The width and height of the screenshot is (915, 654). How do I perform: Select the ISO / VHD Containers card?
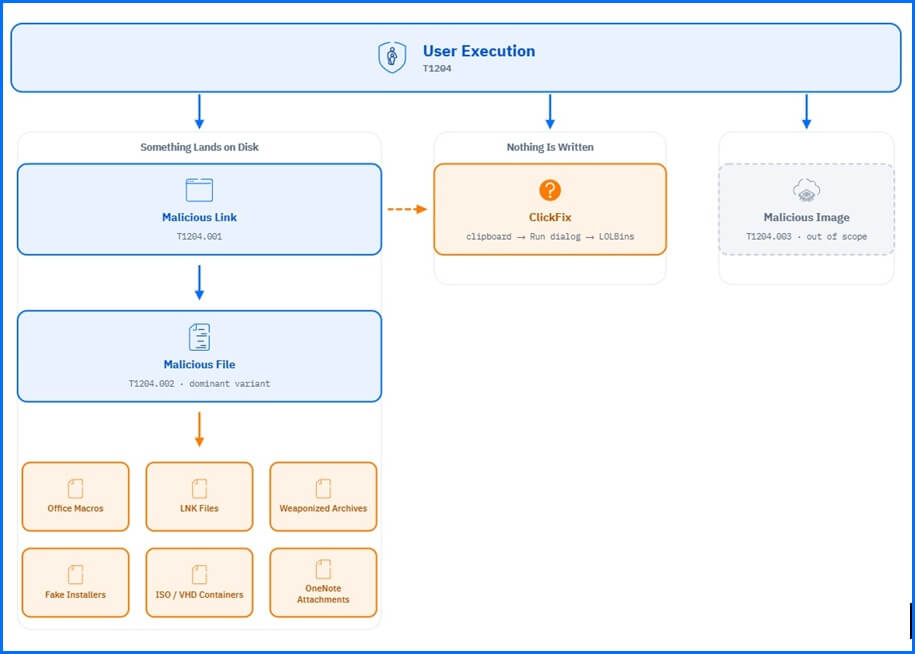(x=199, y=582)
